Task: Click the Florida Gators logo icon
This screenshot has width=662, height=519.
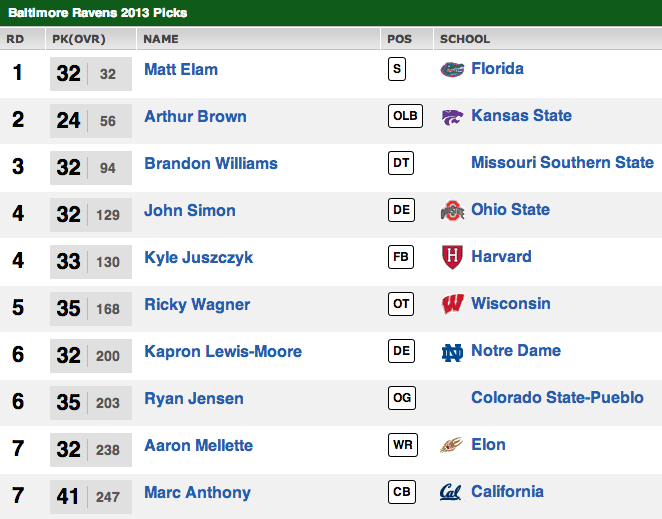Action: coord(452,70)
